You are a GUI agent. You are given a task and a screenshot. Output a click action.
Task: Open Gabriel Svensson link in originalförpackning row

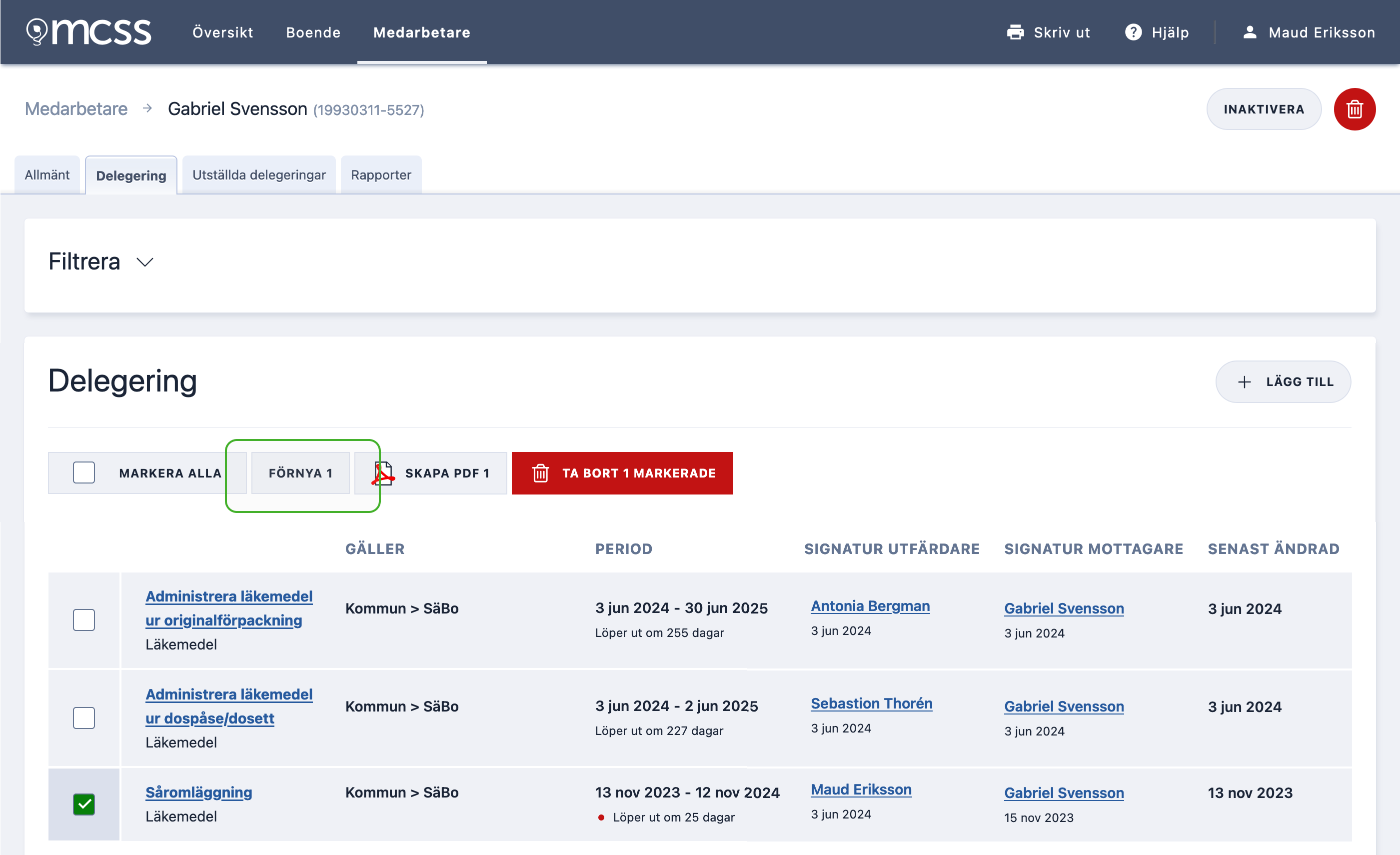[x=1064, y=608]
